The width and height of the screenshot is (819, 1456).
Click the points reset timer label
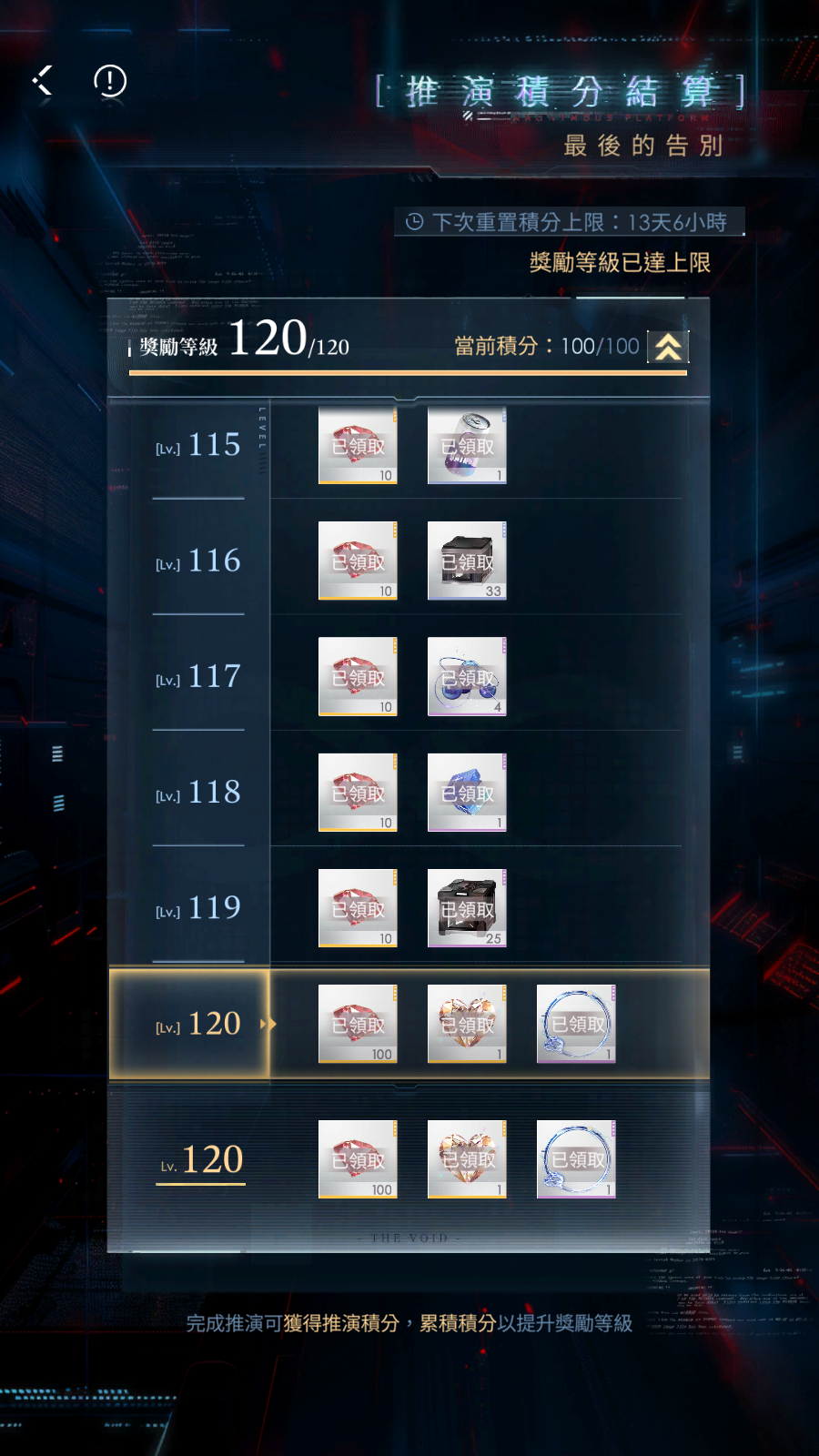pyautogui.click(x=569, y=222)
